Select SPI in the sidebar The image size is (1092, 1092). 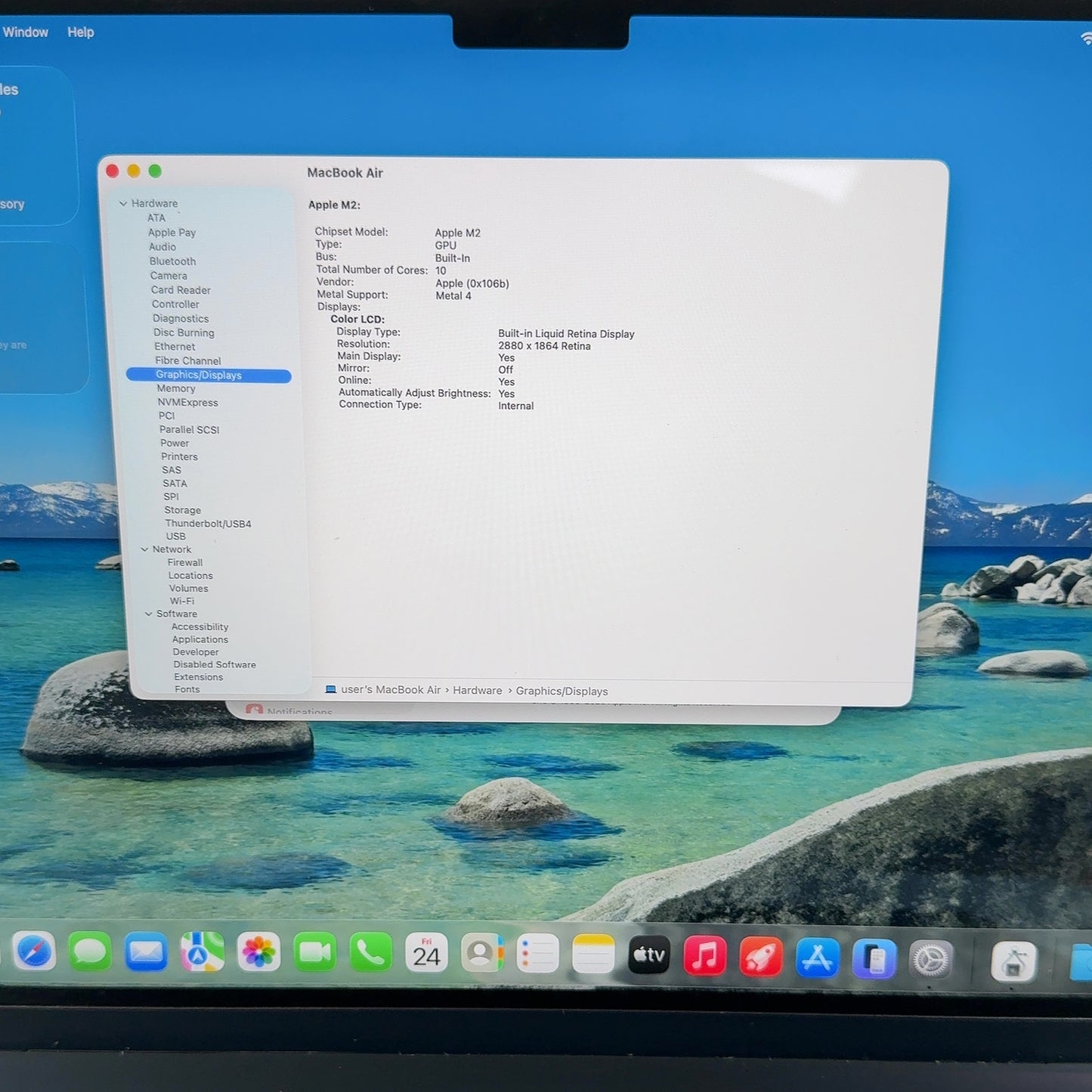(x=172, y=497)
